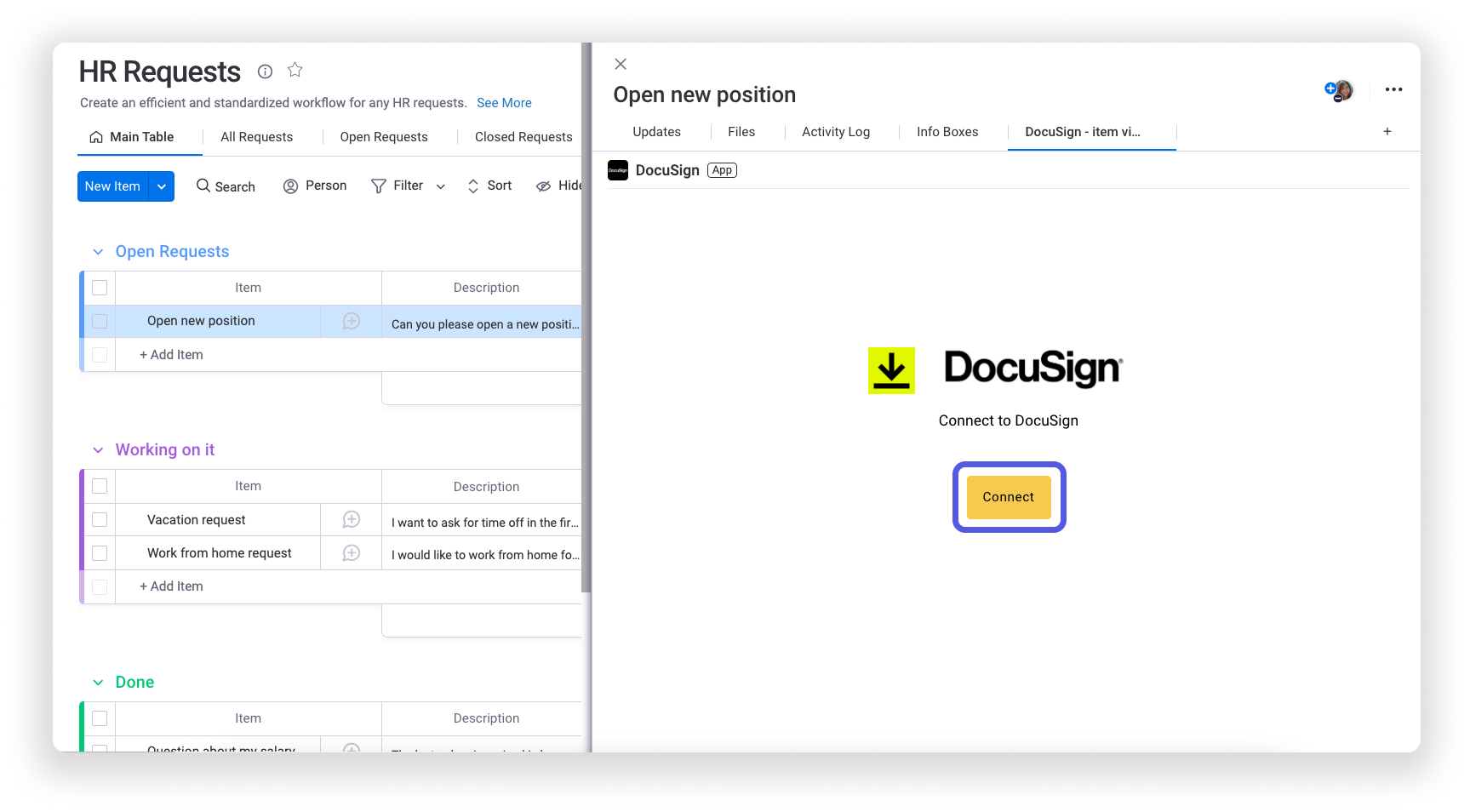Screen dimensions: 1470x812
Task: Collapse the Working on it group
Action: [x=97, y=449]
